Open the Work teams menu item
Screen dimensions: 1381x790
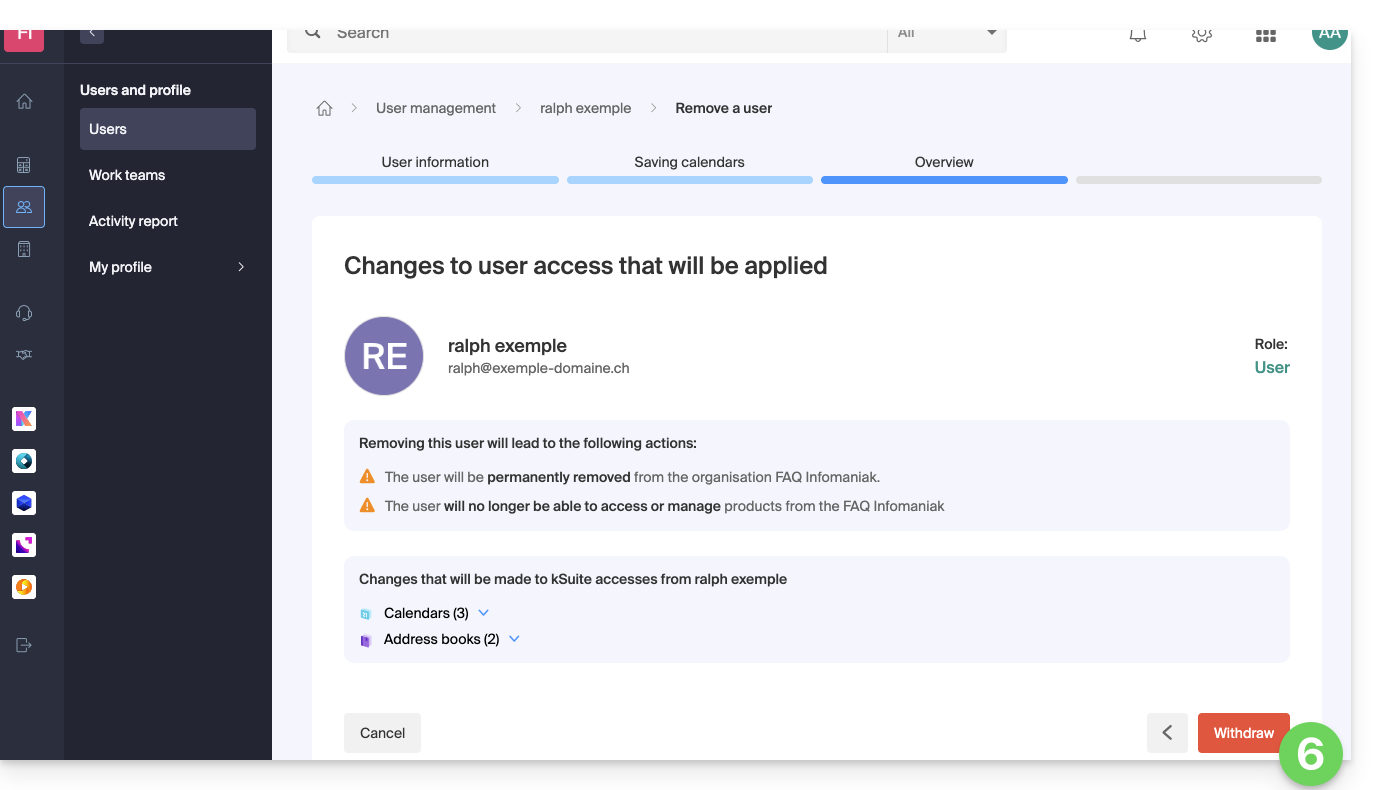tap(127, 175)
